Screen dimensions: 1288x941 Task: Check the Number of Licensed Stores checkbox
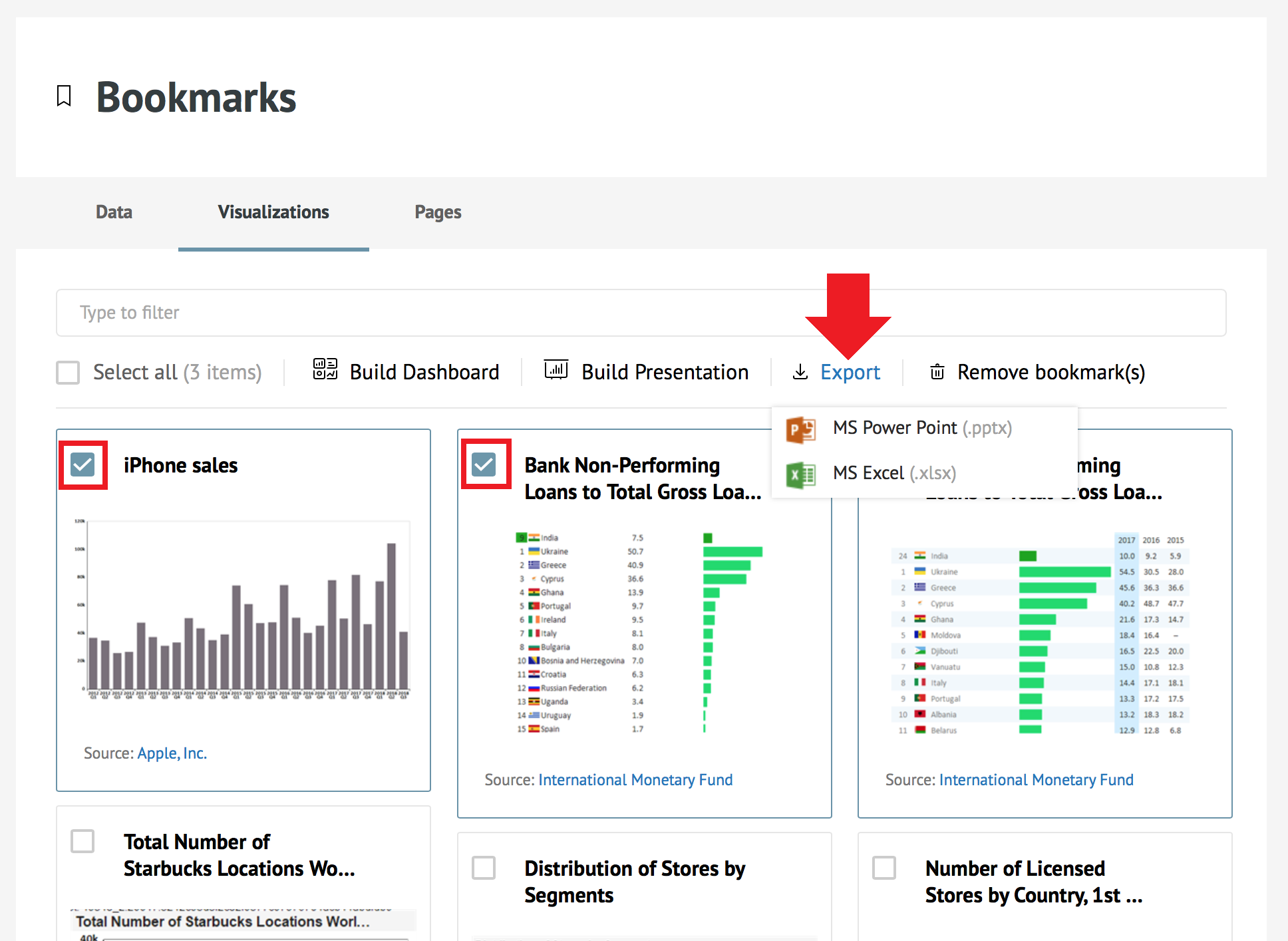tap(884, 868)
